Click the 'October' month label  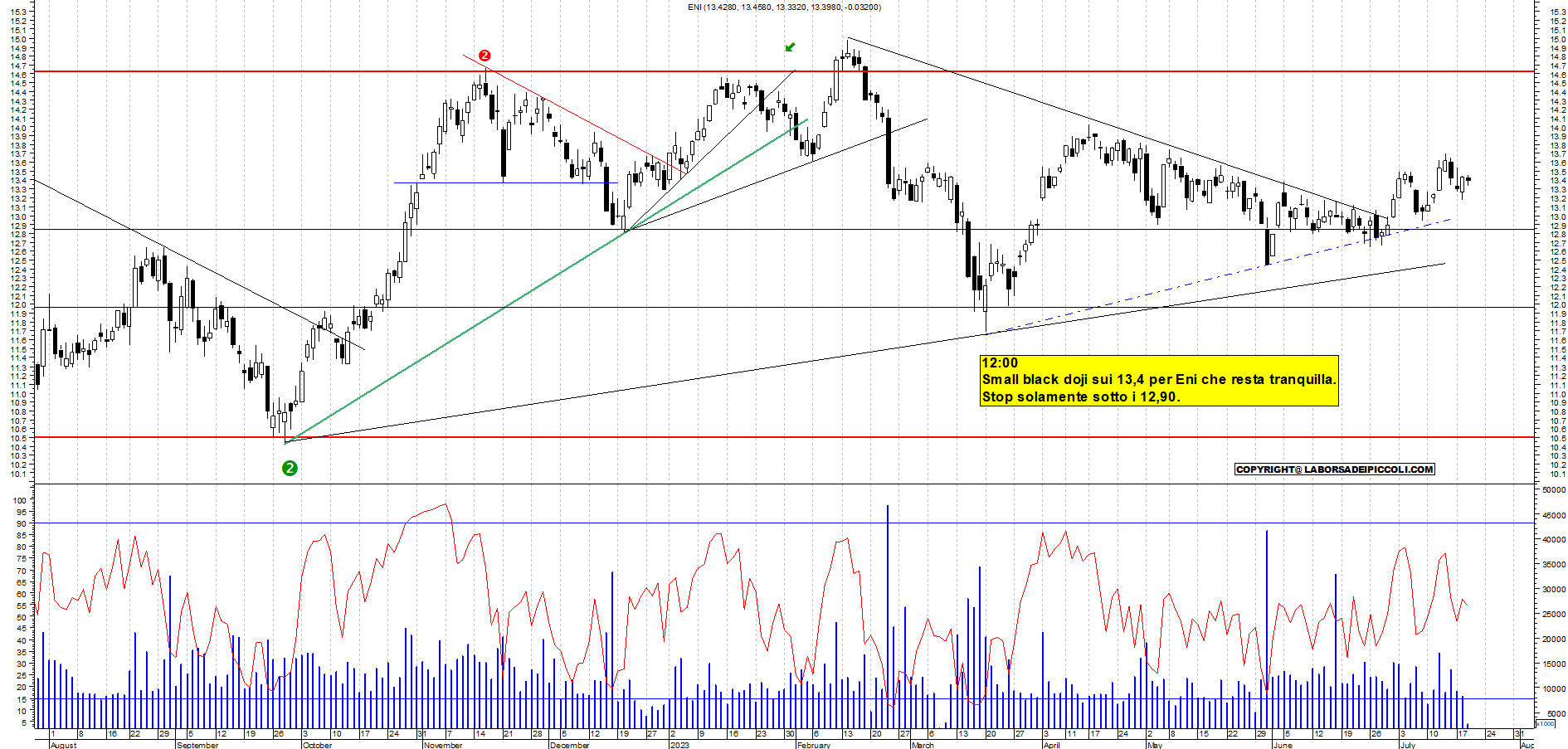point(318,745)
